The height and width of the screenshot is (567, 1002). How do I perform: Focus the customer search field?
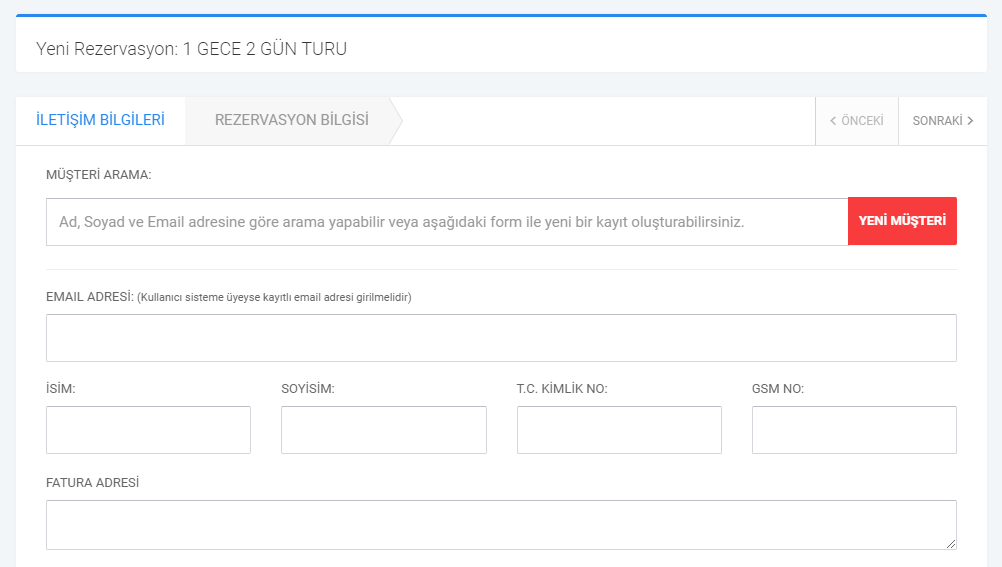447,222
